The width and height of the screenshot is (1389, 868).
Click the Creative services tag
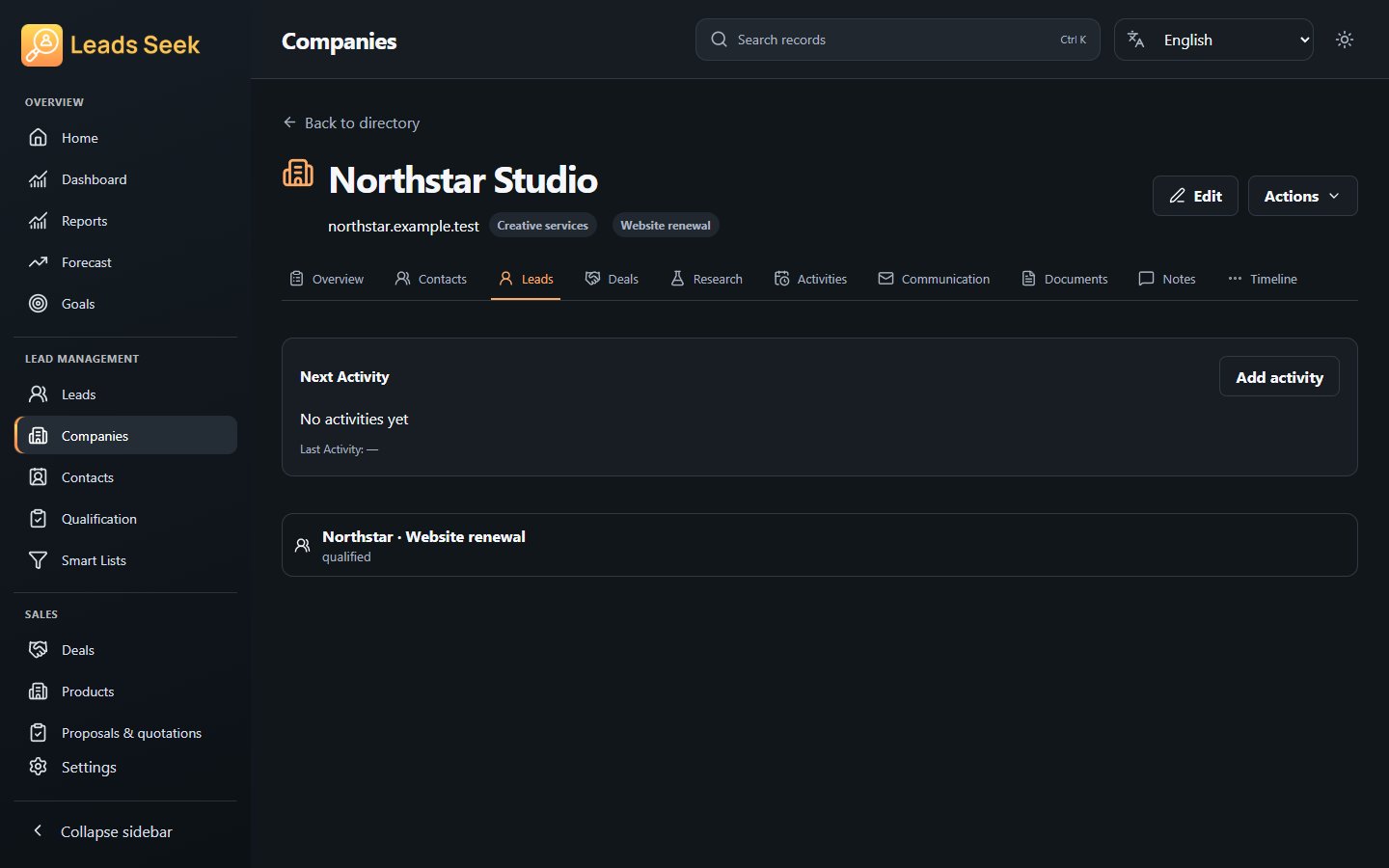542,225
